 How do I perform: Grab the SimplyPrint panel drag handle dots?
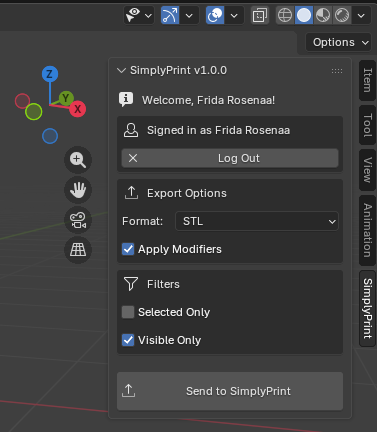pos(337,71)
